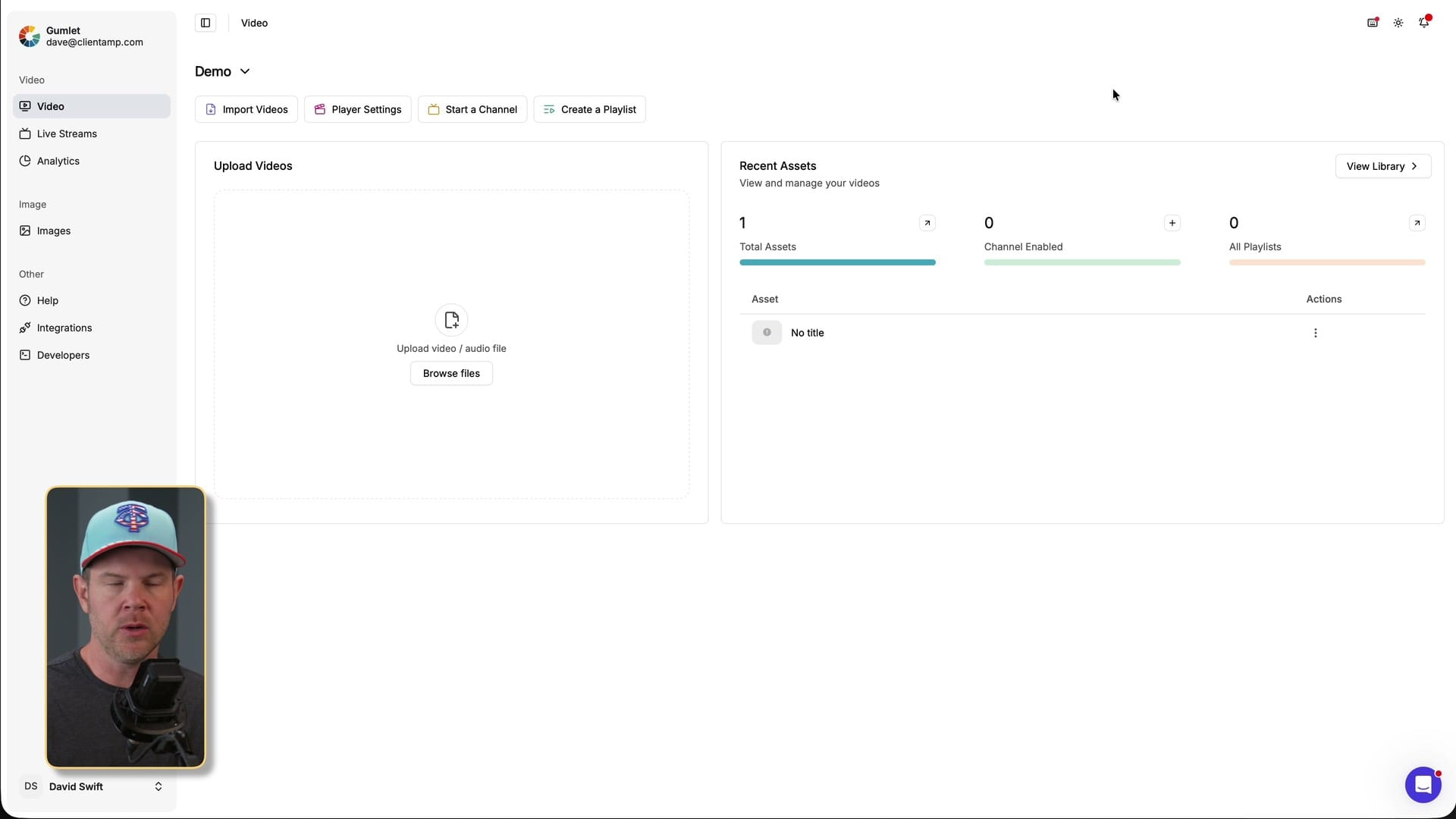Click Browse files button
The width and height of the screenshot is (1456, 819).
(451, 373)
